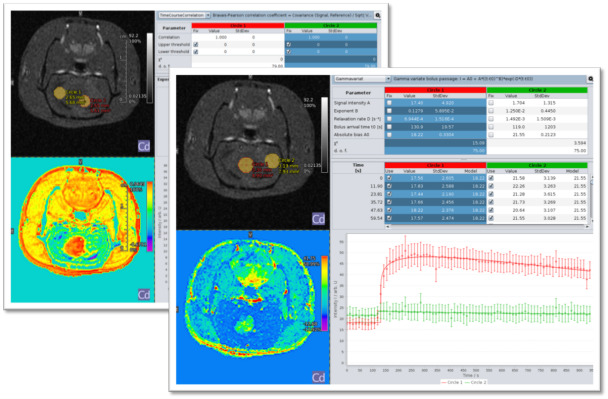
Task: Click the vertical scrollbar of the time table
Action: click(591, 198)
